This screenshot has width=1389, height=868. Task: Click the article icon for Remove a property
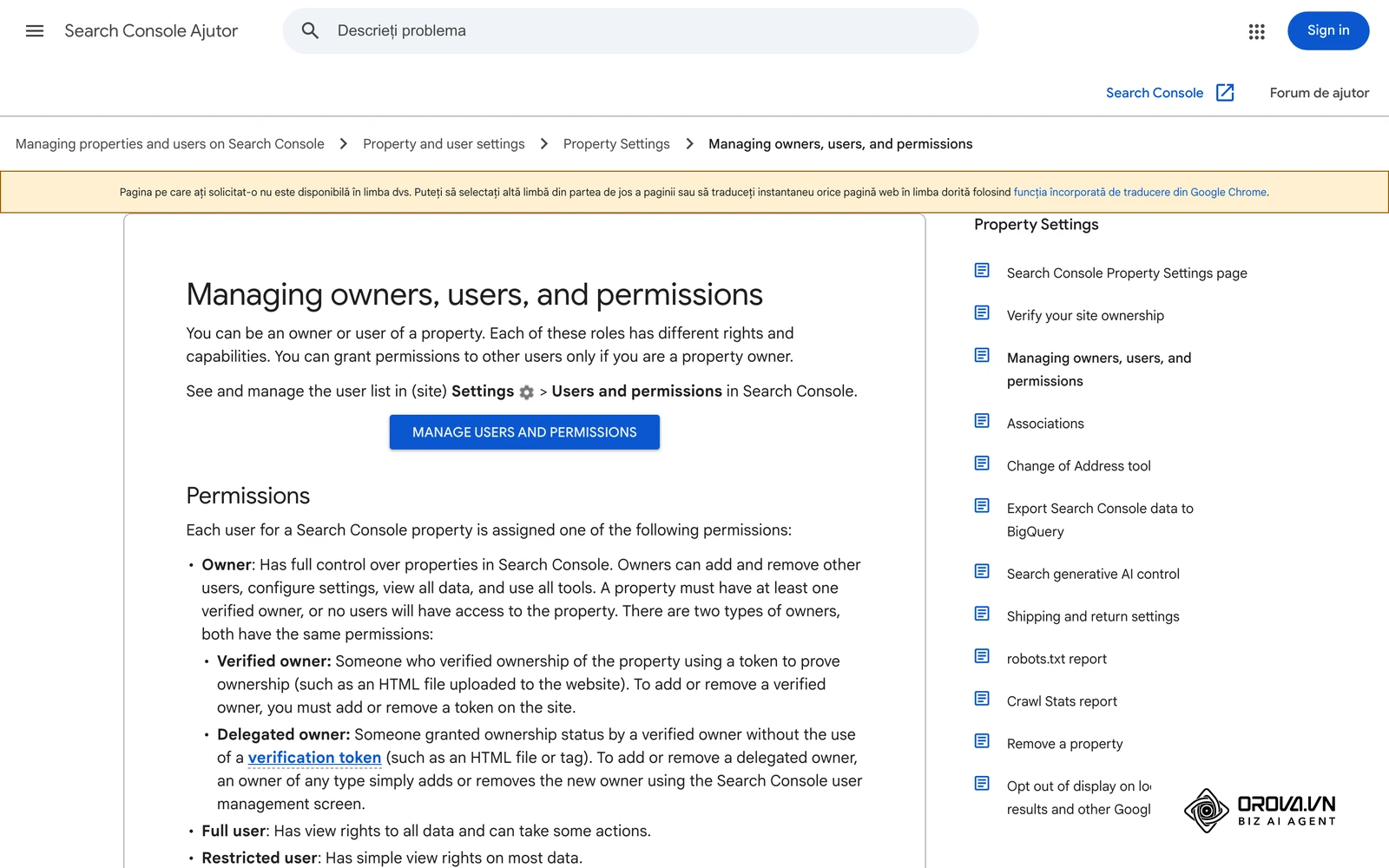click(982, 741)
